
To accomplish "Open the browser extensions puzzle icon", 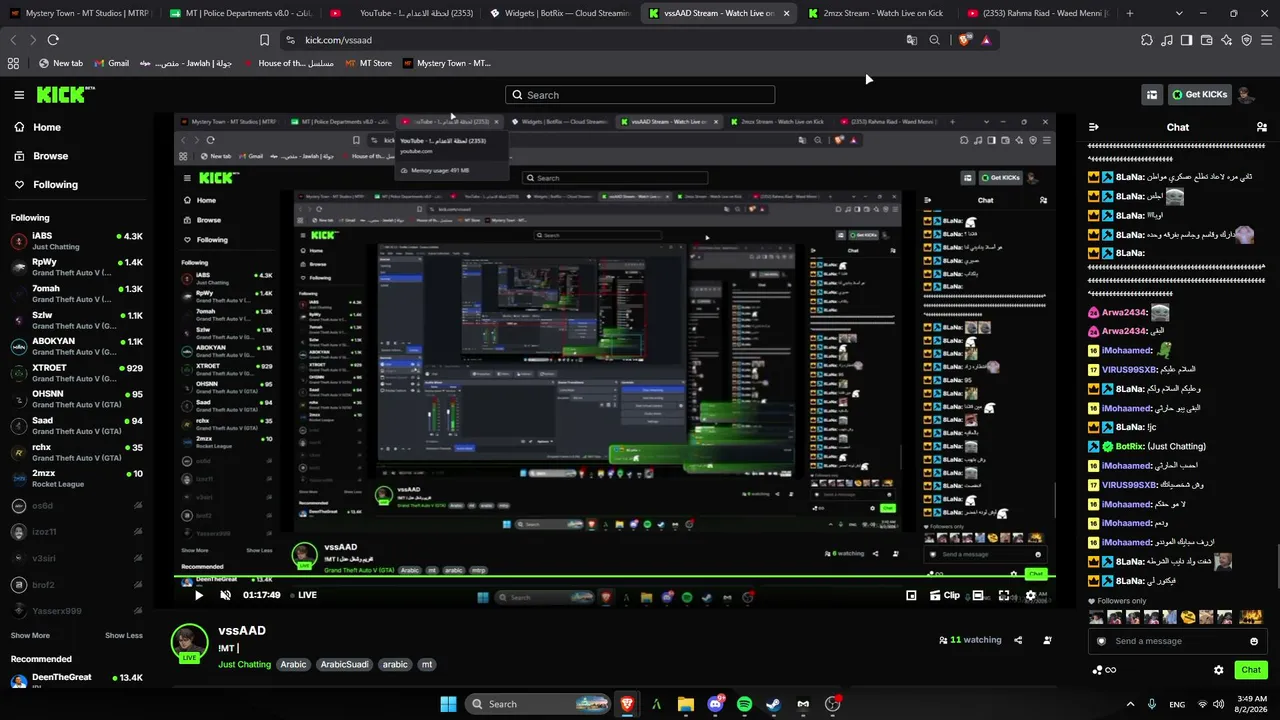I will point(1147,40).
